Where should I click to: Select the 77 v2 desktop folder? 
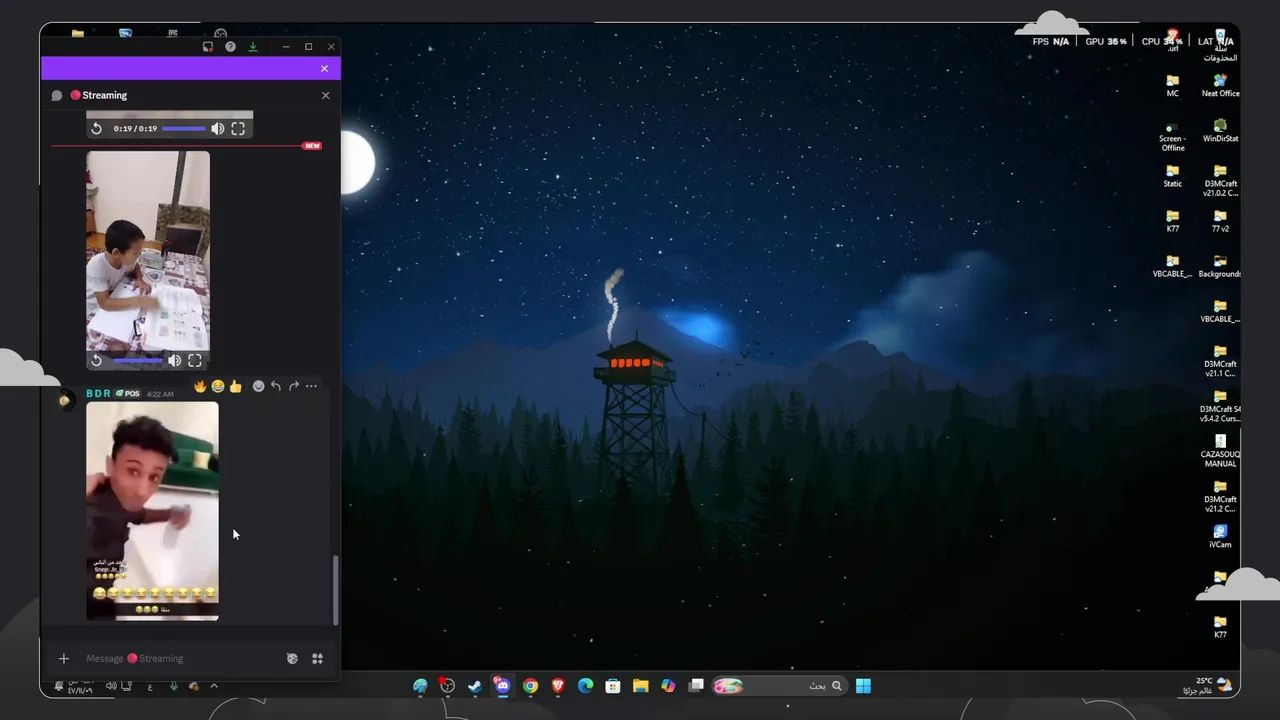click(1220, 221)
